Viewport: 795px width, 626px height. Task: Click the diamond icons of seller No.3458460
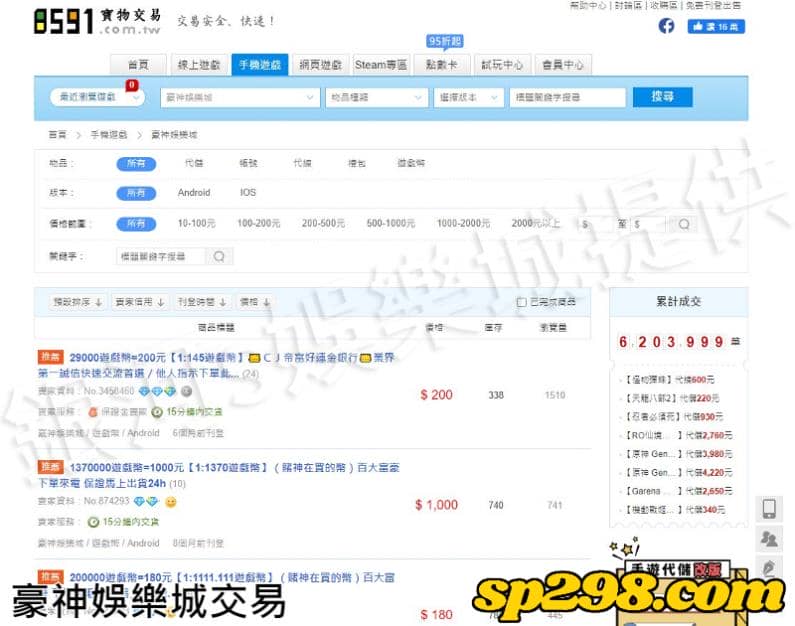pyautogui.click(x=157, y=391)
